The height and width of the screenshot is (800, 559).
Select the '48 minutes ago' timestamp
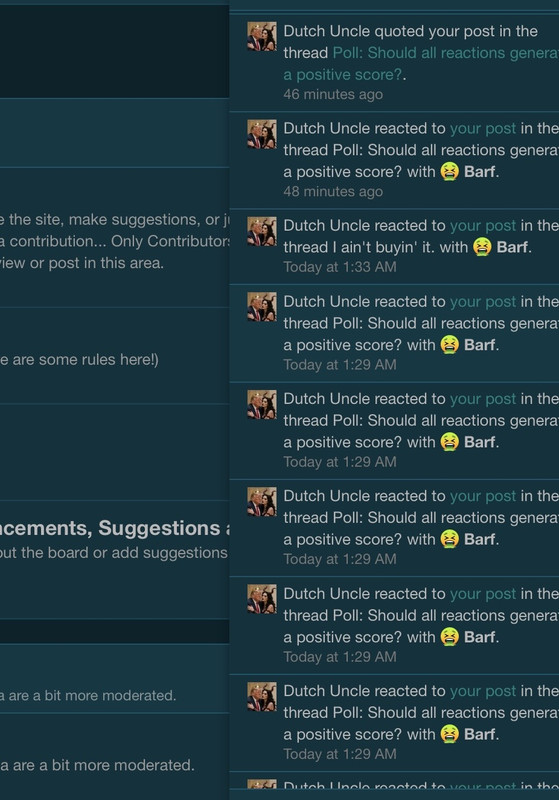333,191
